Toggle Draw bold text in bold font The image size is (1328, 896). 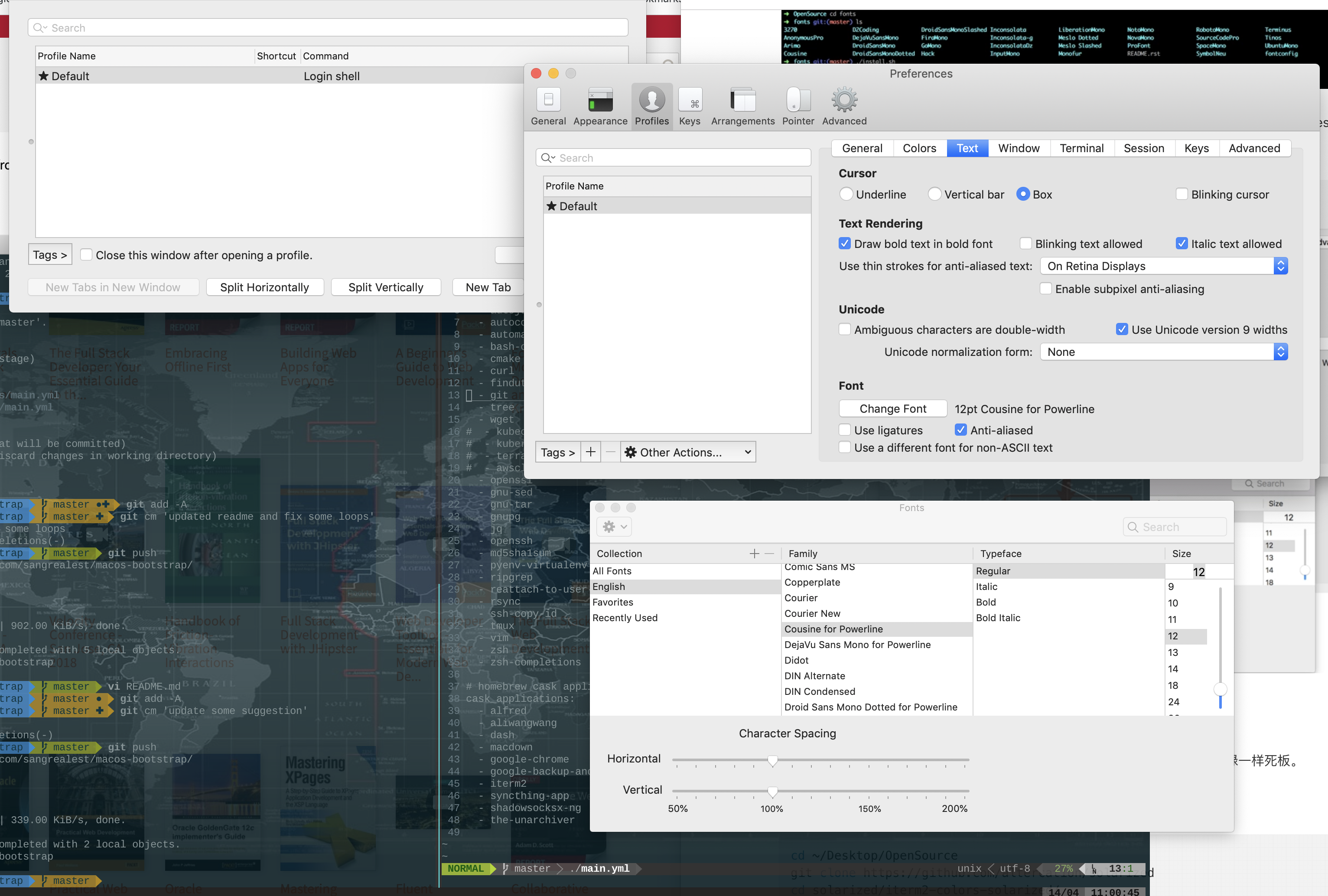point(844,244)
